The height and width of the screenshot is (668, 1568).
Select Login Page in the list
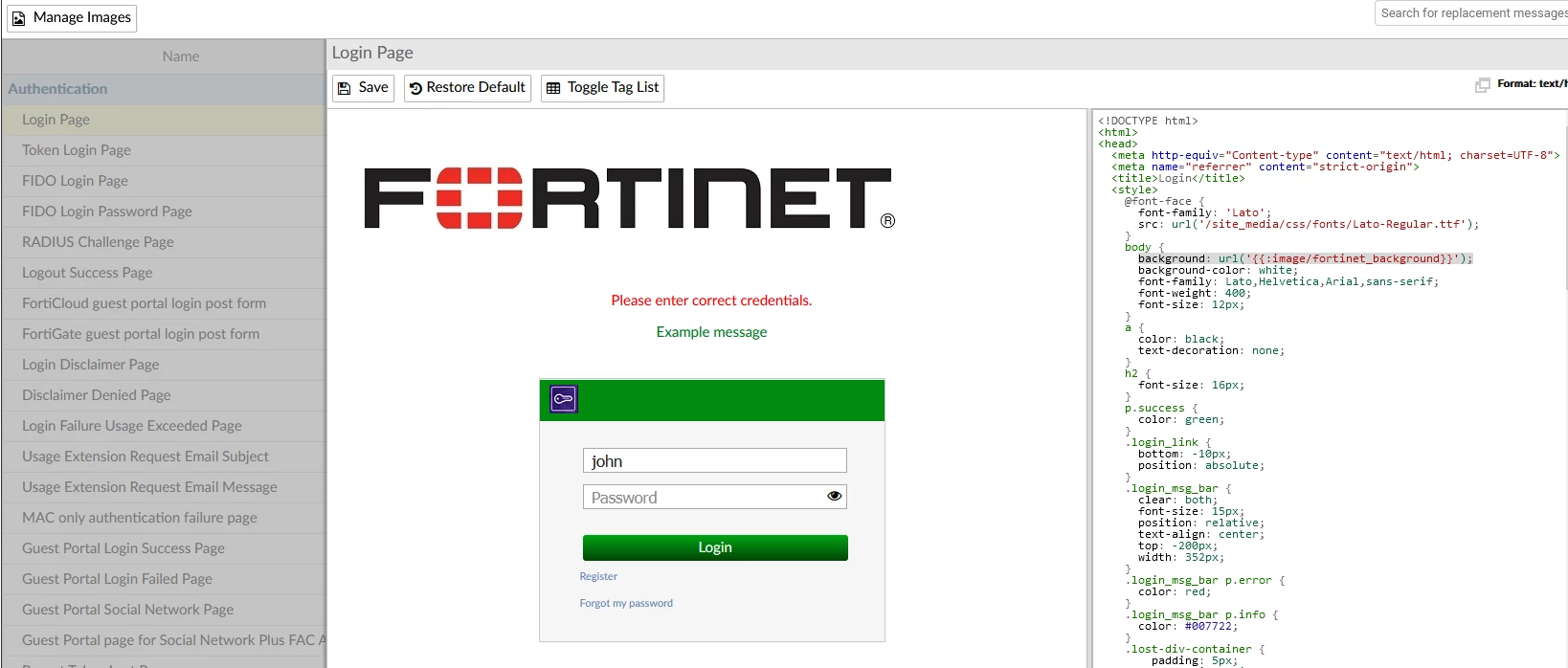click(x=164, y=120)
